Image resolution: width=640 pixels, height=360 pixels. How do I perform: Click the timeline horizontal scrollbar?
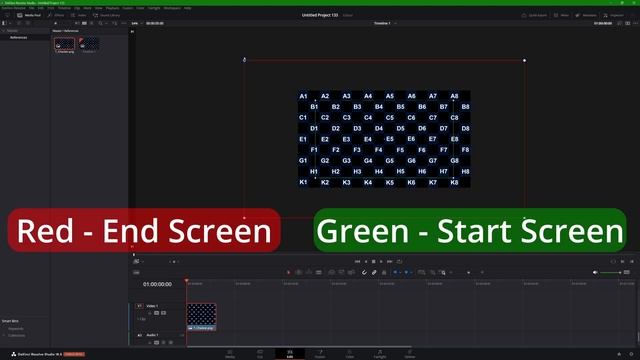pyautogui.click(x=299, y=347)
